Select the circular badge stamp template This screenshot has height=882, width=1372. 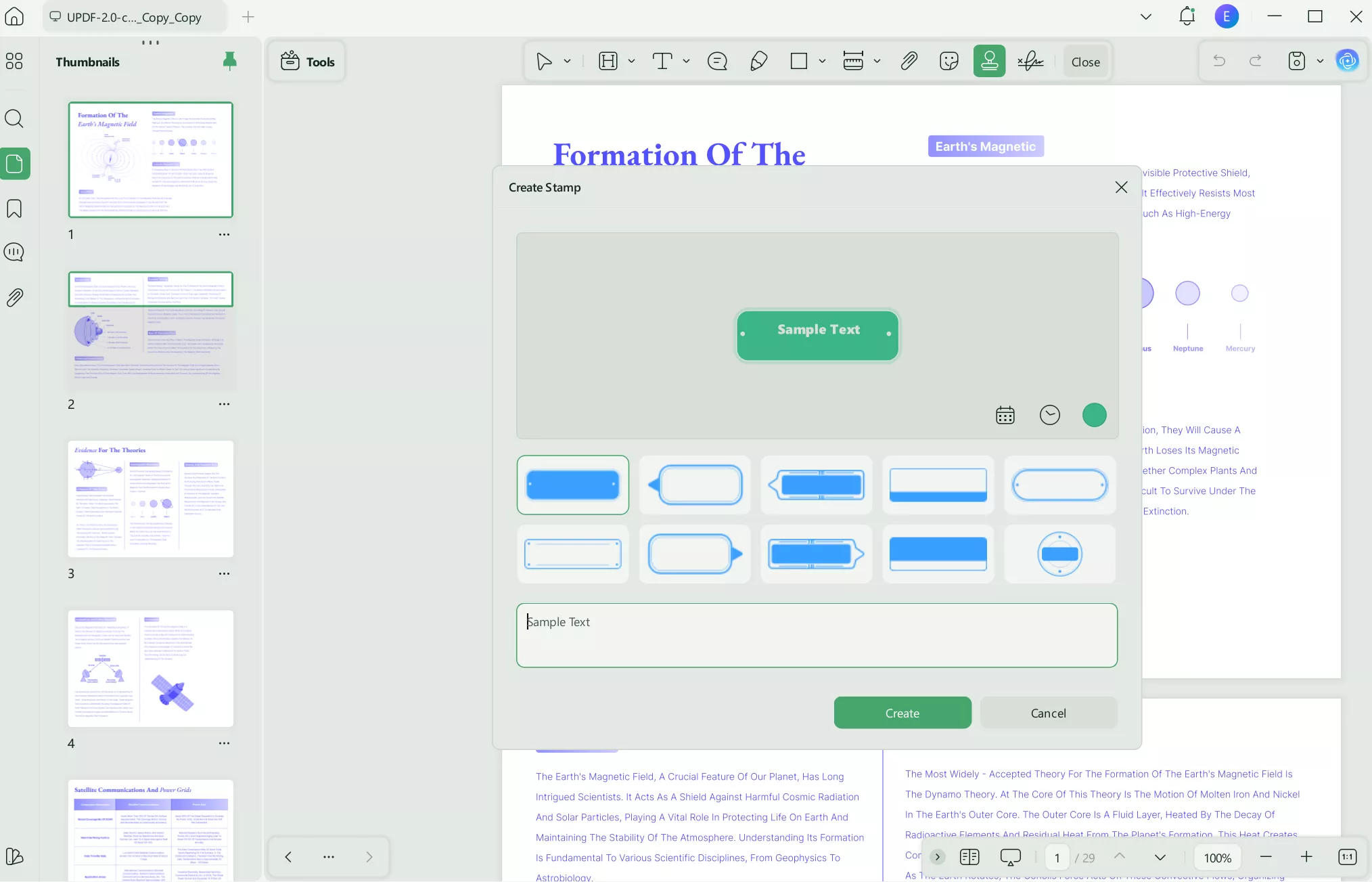[x=1059, y=554]
